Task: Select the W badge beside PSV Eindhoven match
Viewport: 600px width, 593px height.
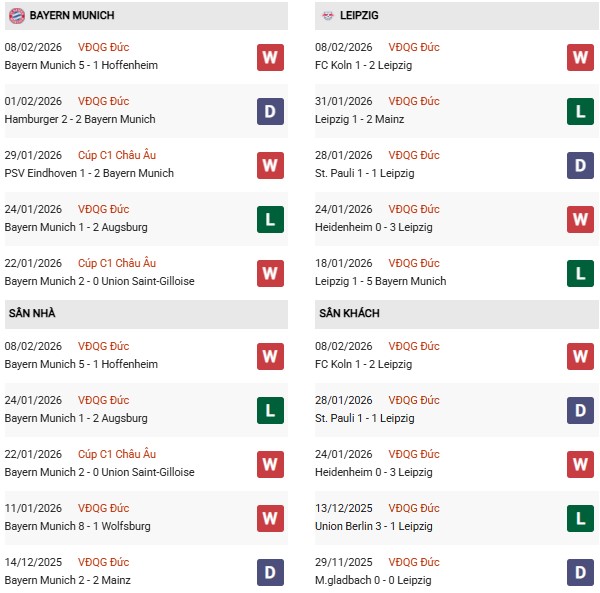Action: click(270, 165)
